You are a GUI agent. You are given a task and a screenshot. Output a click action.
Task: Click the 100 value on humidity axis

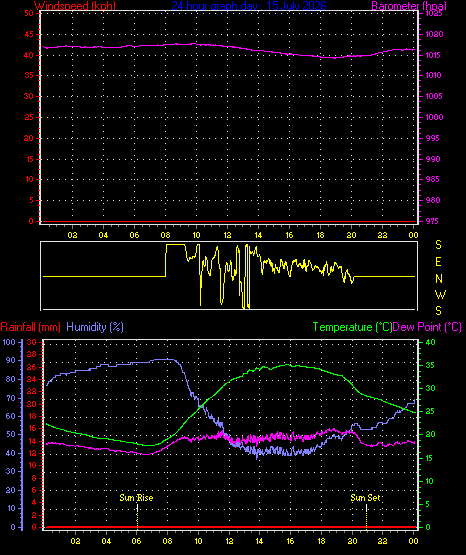point(9,342)
